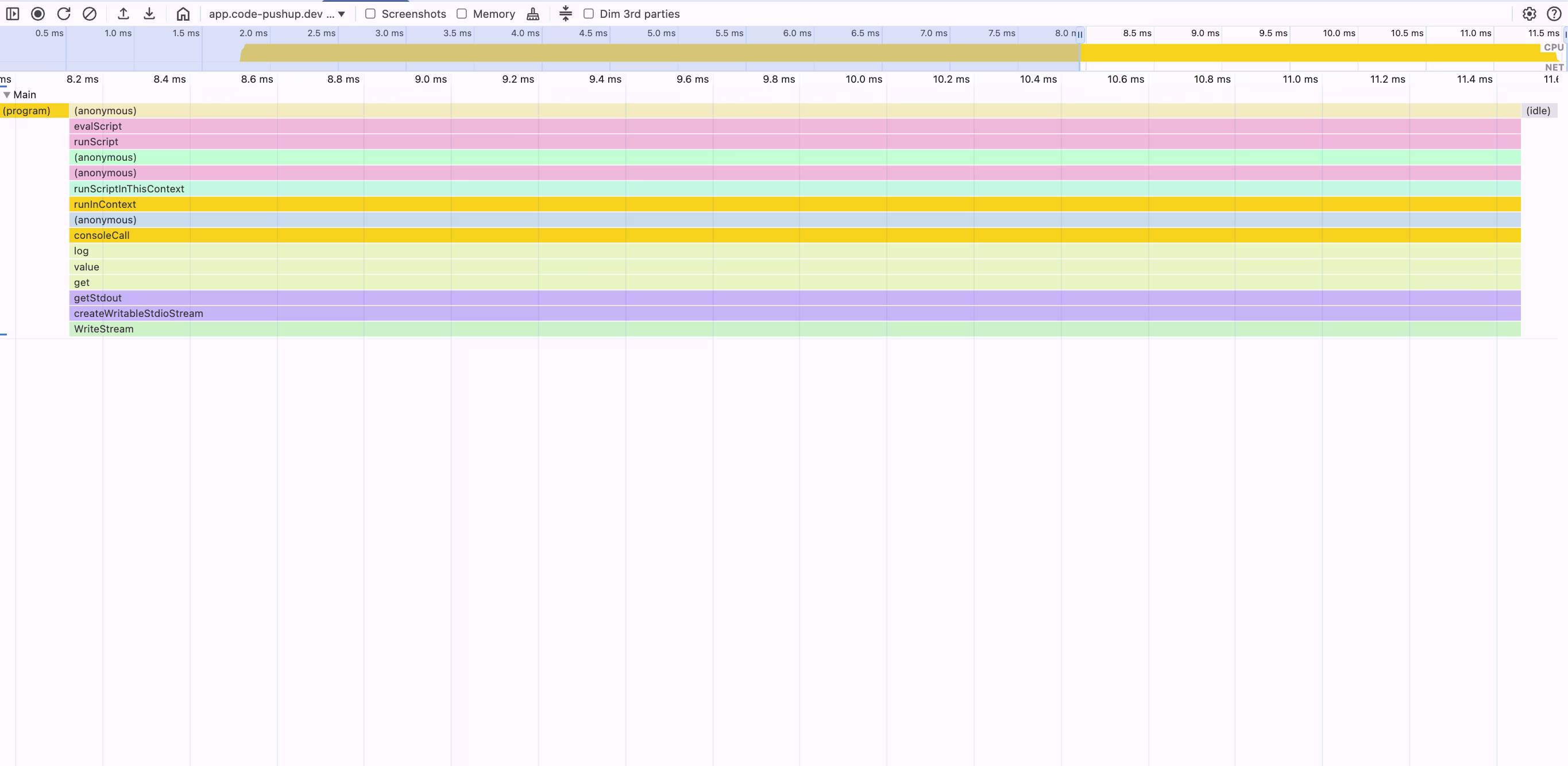Click the collect garbage broom icon
This screenshot has height=766, width=1568.
tap(532, 13)
